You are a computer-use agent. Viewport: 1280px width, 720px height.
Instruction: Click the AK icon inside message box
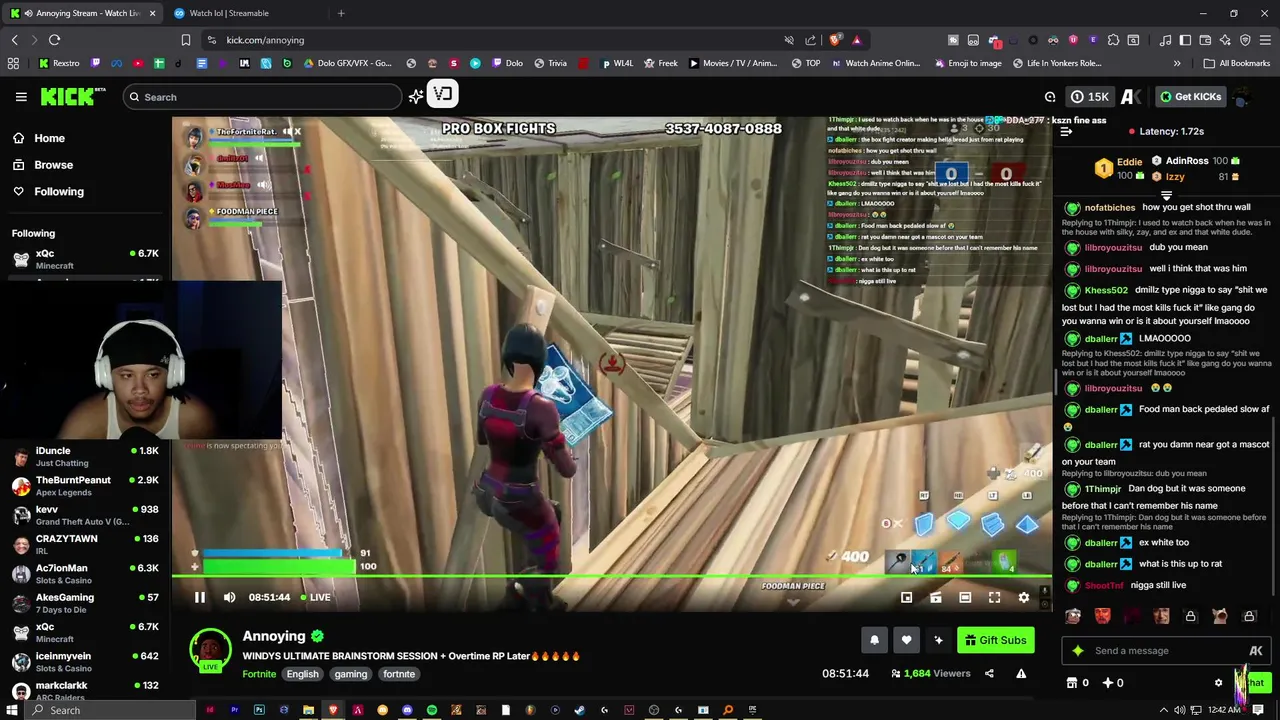coord(1256,651)
